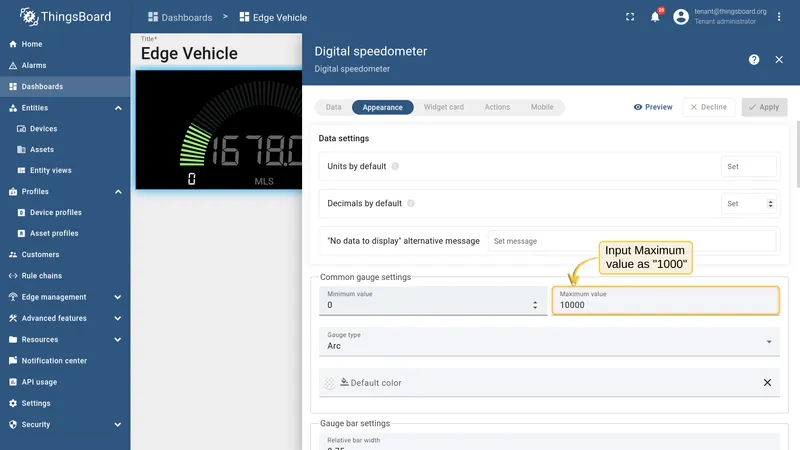Clear the Default color with X icon
Viewport: 800px width, 450px height.
point(767,383)
